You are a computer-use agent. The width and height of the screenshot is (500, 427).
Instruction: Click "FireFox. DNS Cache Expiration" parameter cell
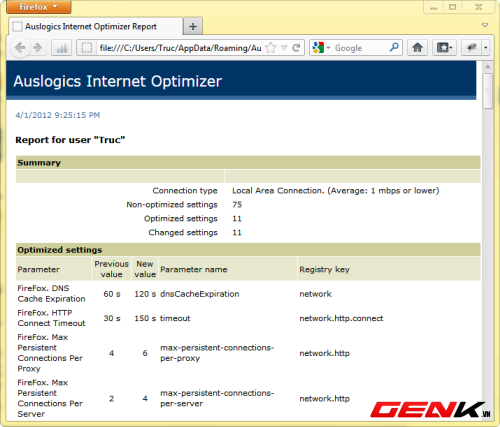[x=51, y=294]
